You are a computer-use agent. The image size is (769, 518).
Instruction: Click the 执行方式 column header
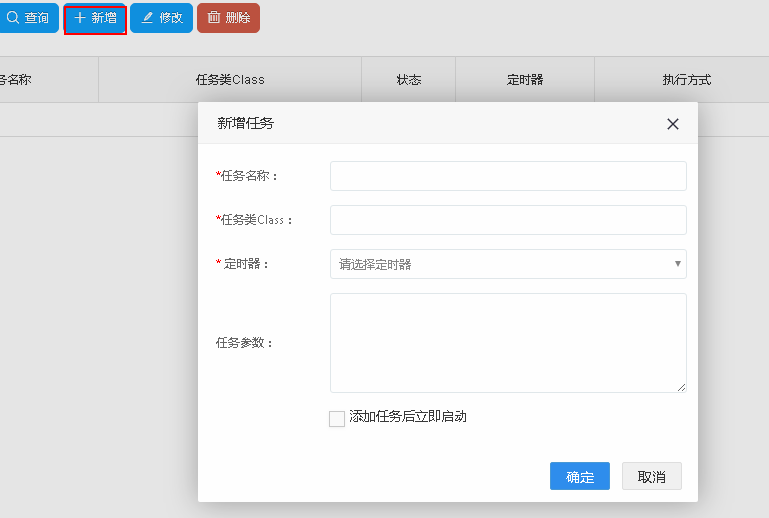tap(686, 80)
